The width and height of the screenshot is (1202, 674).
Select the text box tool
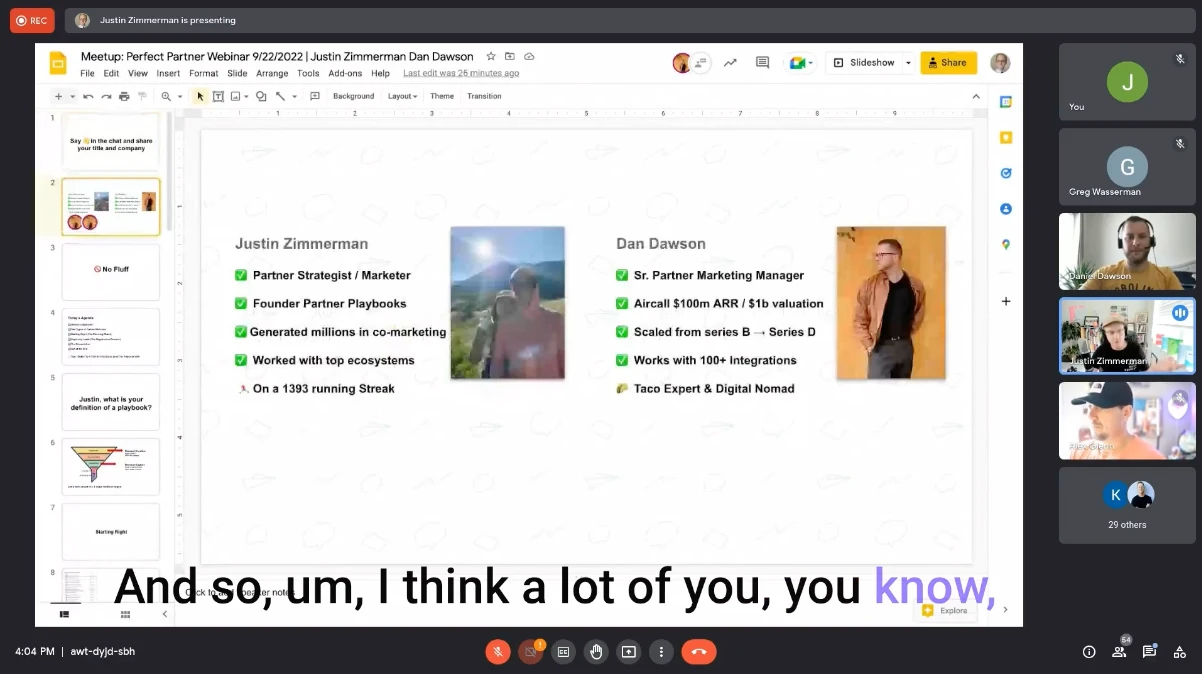point(218,96)
